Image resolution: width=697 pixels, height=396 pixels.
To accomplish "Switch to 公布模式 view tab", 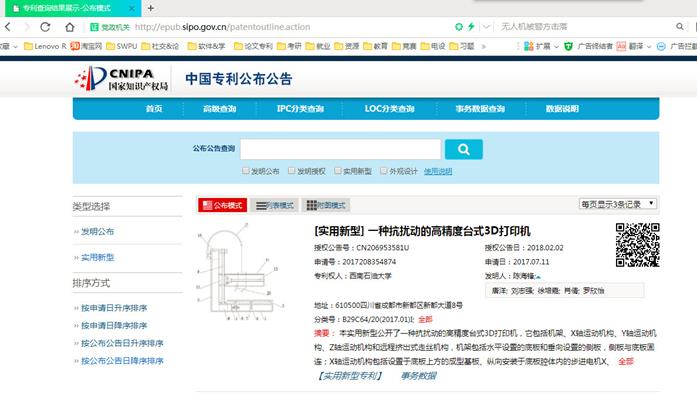I will (222, 205).
